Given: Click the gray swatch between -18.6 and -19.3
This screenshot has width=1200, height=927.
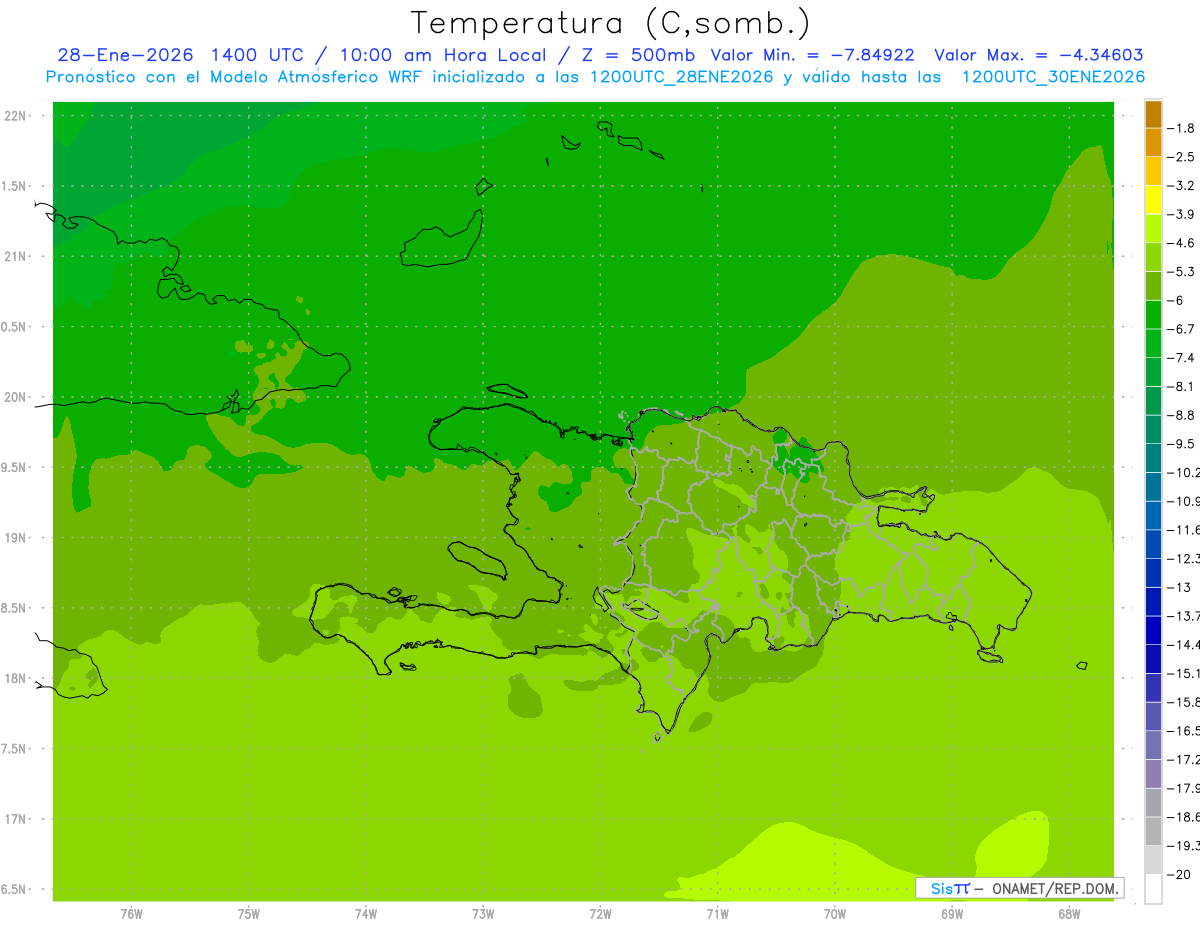Looking at the screenshot, I should (1153, 831).
